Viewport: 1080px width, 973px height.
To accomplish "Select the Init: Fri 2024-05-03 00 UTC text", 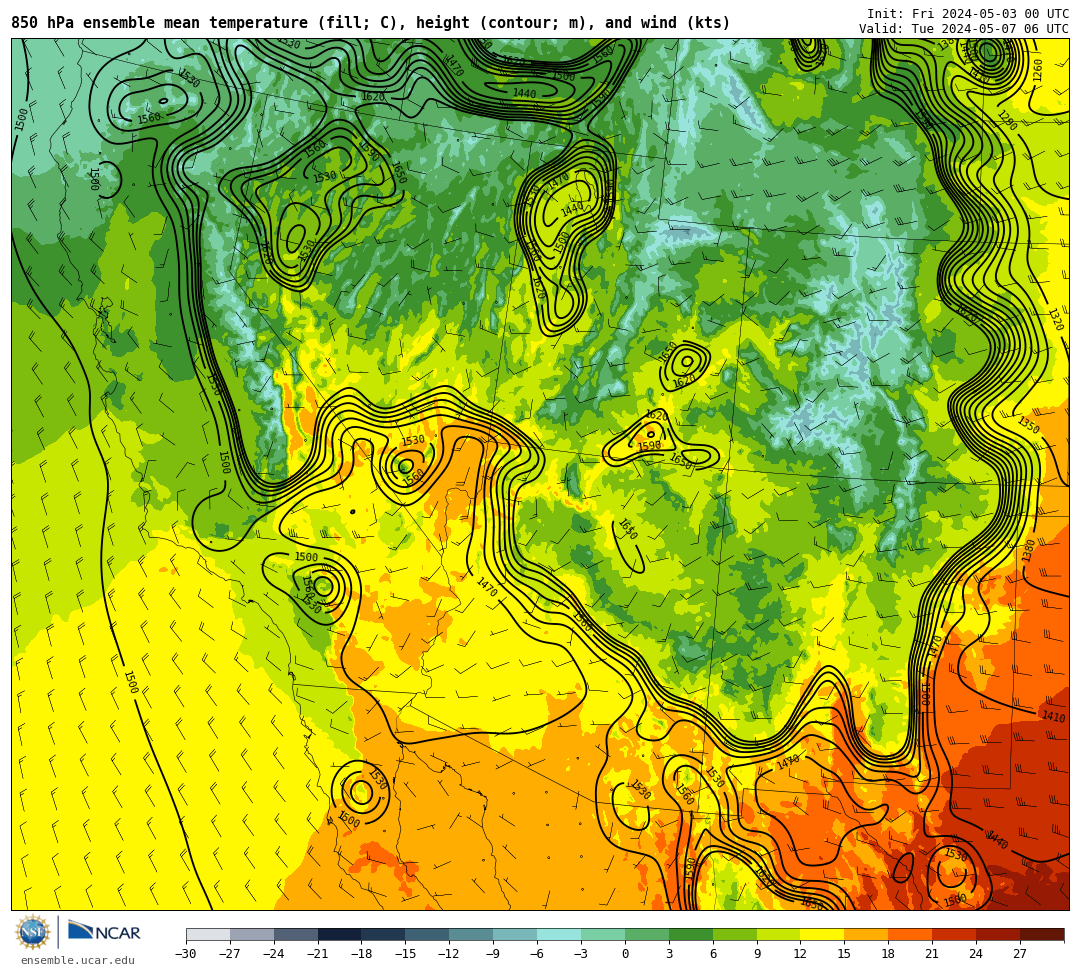I will click(x=968, y=14).
